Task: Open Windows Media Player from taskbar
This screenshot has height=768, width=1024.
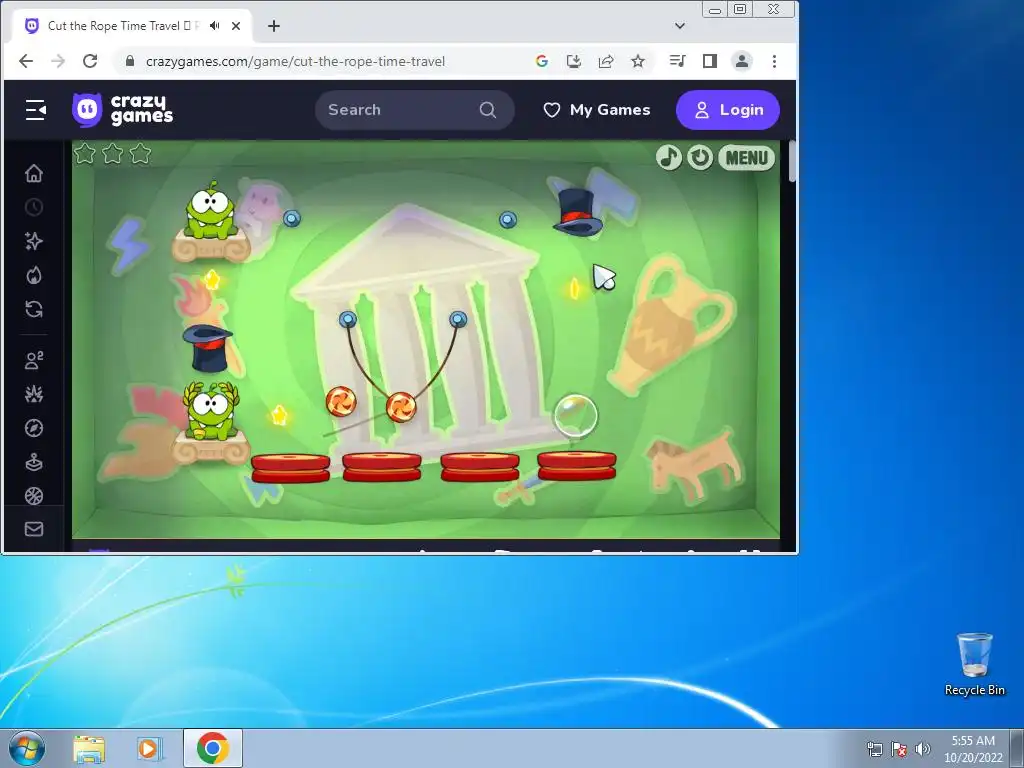Action: 150,748
